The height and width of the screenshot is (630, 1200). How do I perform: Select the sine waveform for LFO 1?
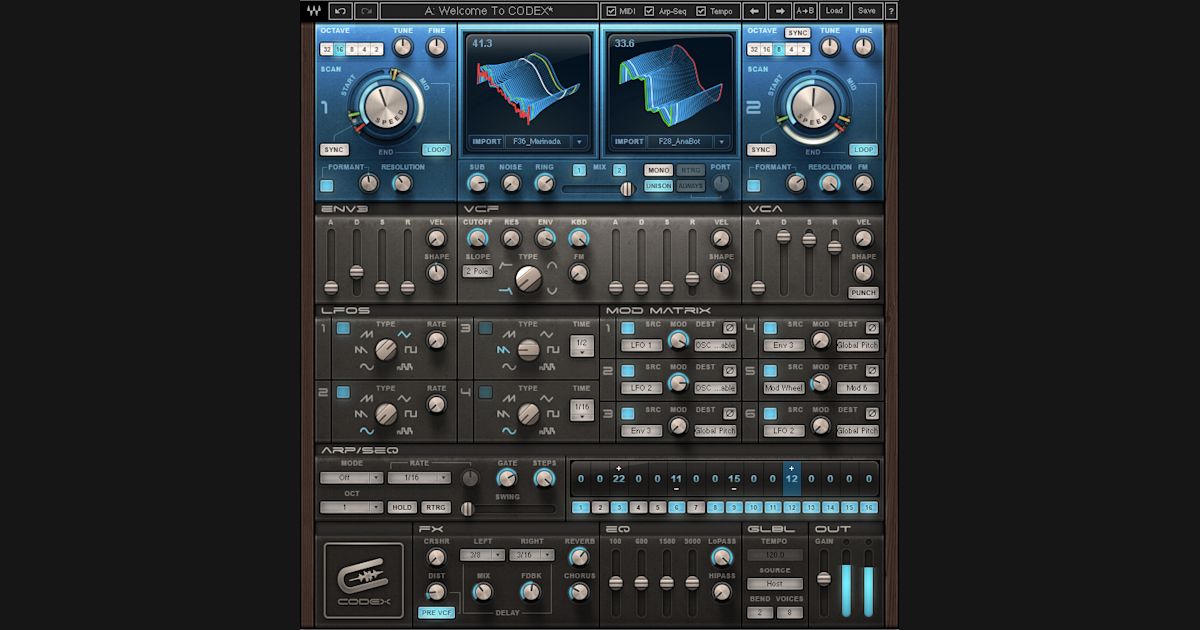[365, 366]
